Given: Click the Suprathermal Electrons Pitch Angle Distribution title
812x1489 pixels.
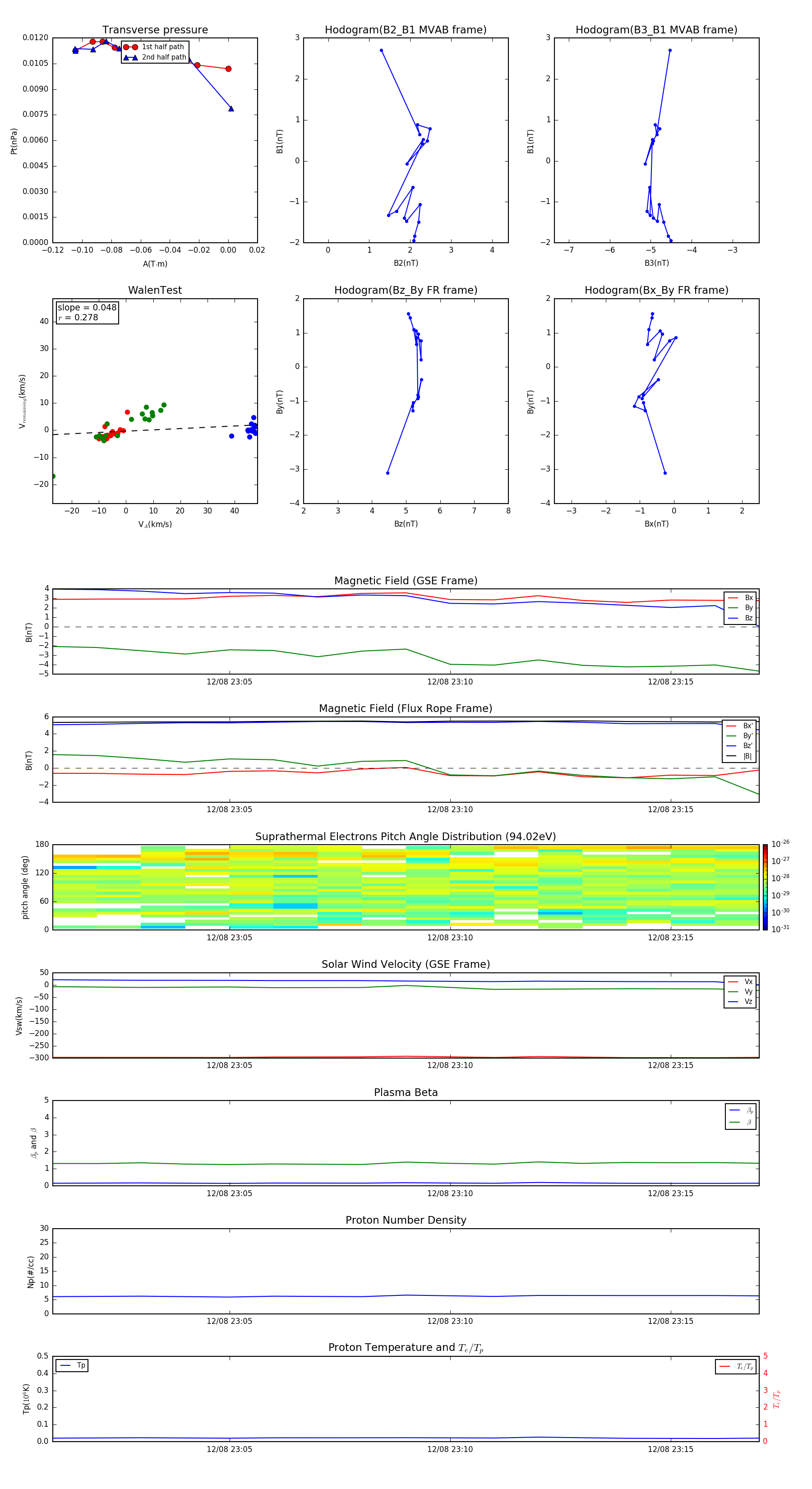Looking at the screenshot, I should 406,837.
